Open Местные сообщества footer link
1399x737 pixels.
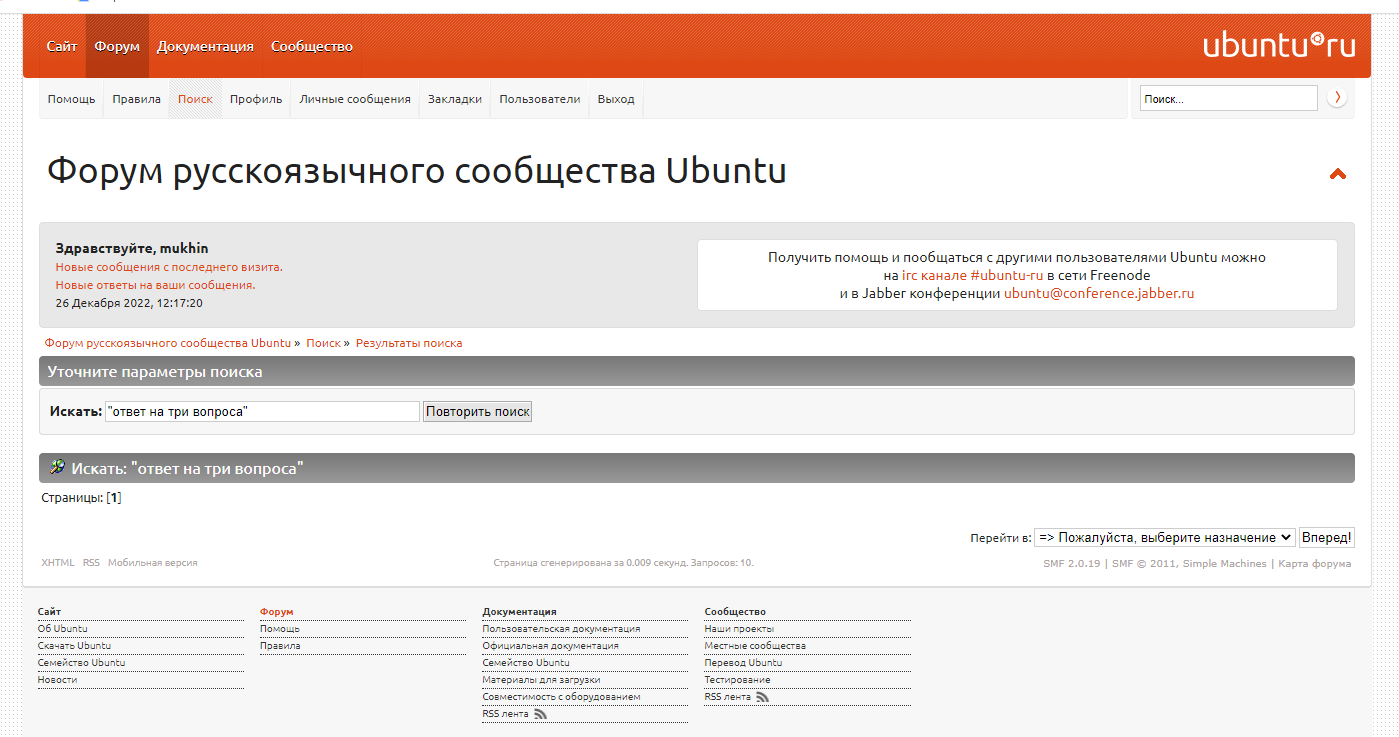[x=755, y=646]
